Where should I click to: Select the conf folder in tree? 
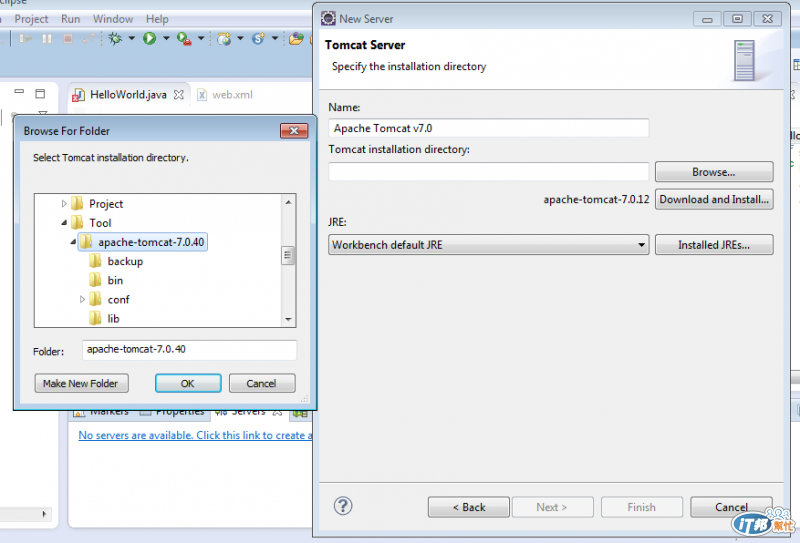coord(118,300)
